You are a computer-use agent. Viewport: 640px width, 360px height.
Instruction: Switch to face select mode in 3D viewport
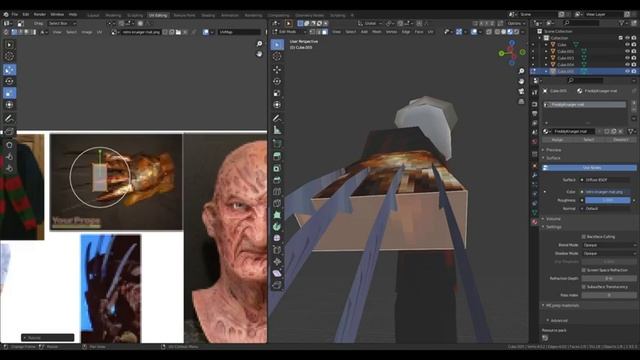325,32
